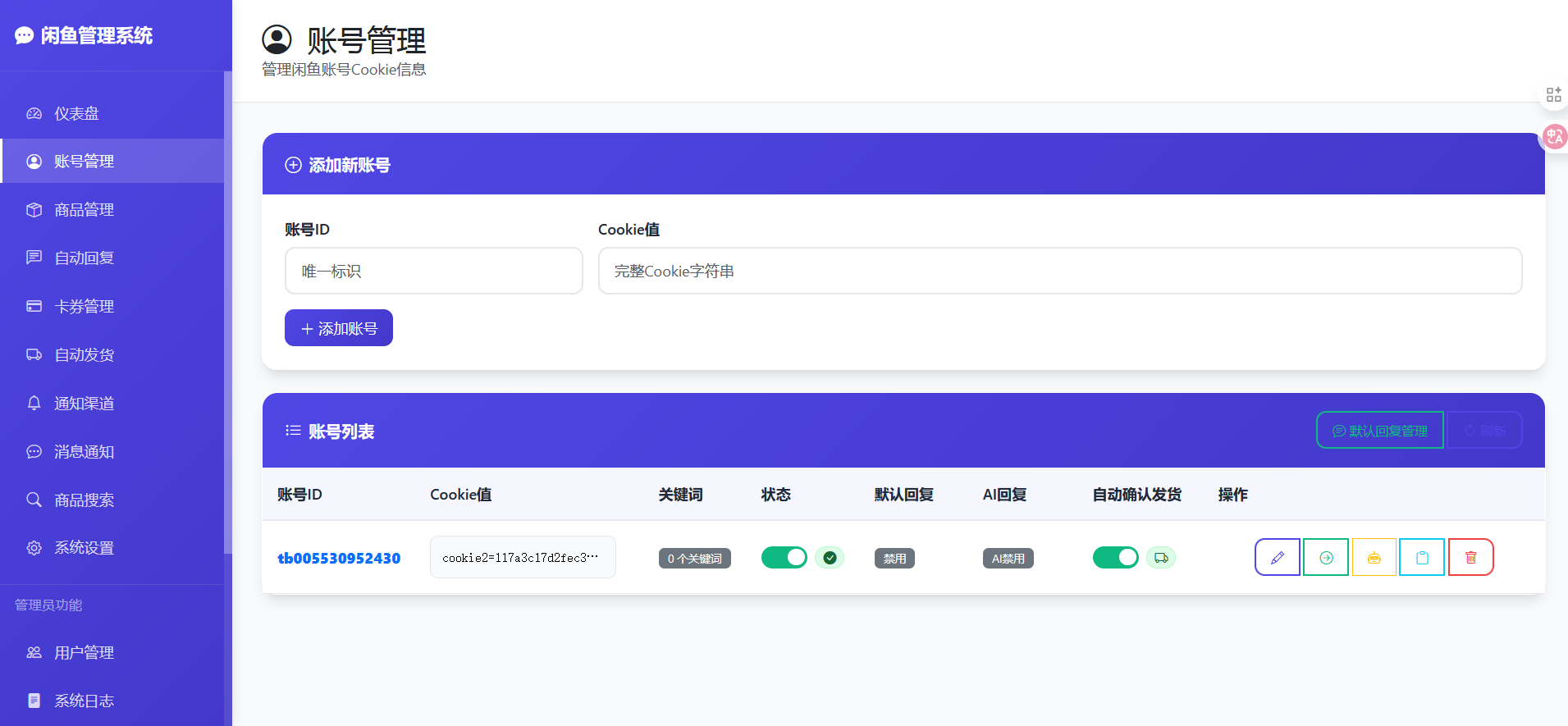
Task: Open 默认回复管理 in the account list header
Action: tap(1379, 431)
